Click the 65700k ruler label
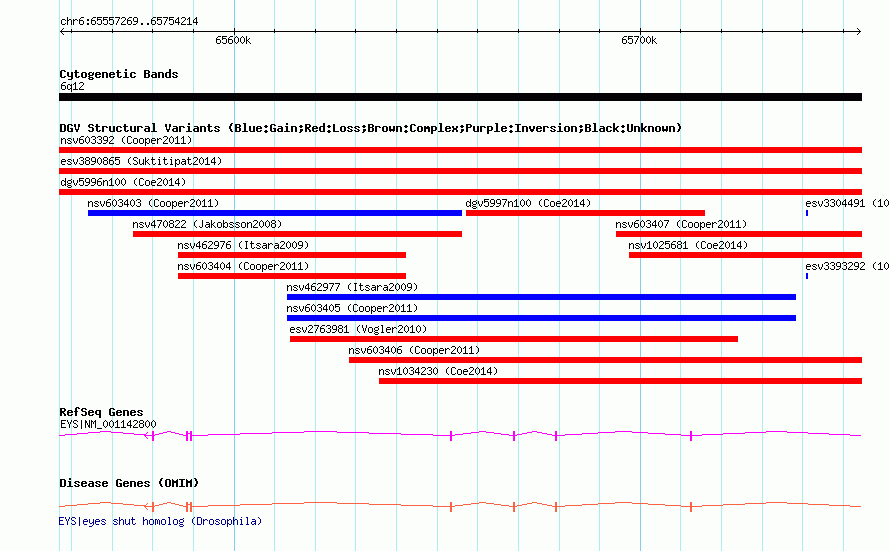 639,40
